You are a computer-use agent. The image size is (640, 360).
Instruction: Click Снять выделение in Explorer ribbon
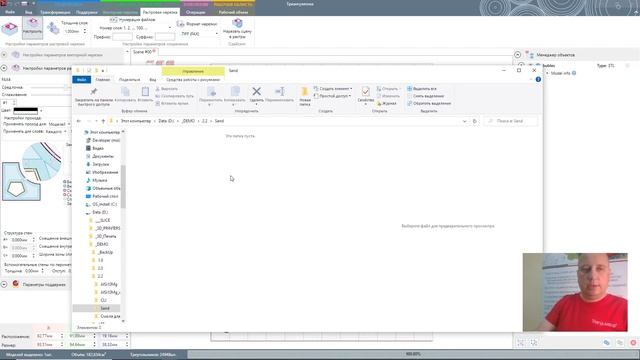coord(425,96)
